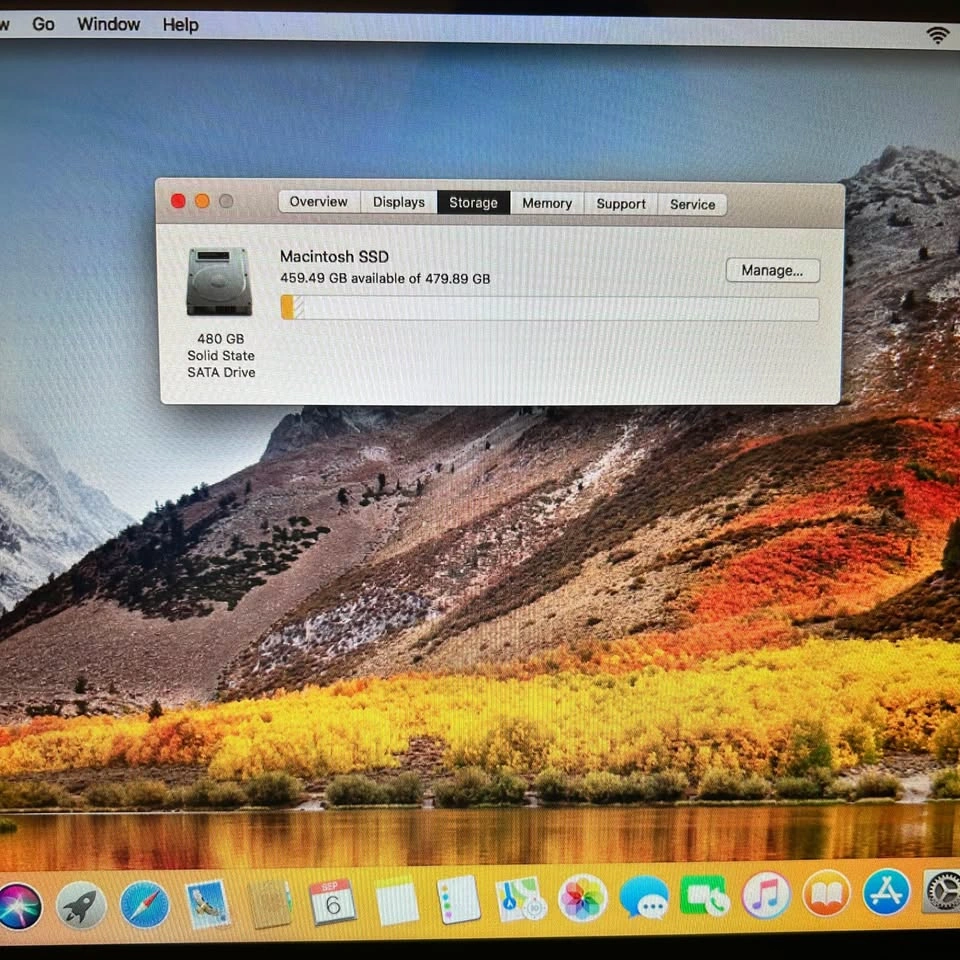Select the Storage tab

(x=473, y=203)
